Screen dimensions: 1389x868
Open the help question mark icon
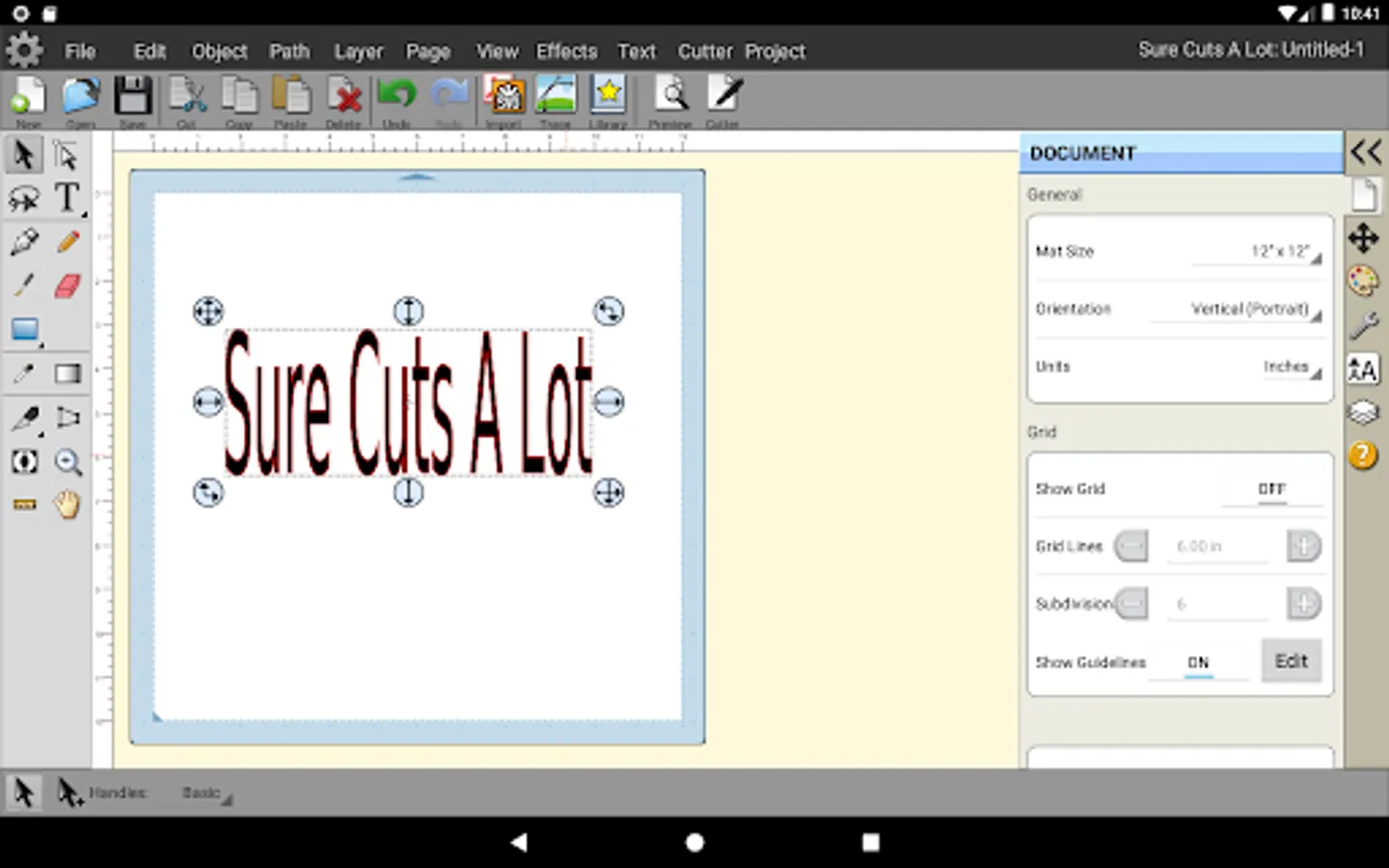coord(1363,454)
